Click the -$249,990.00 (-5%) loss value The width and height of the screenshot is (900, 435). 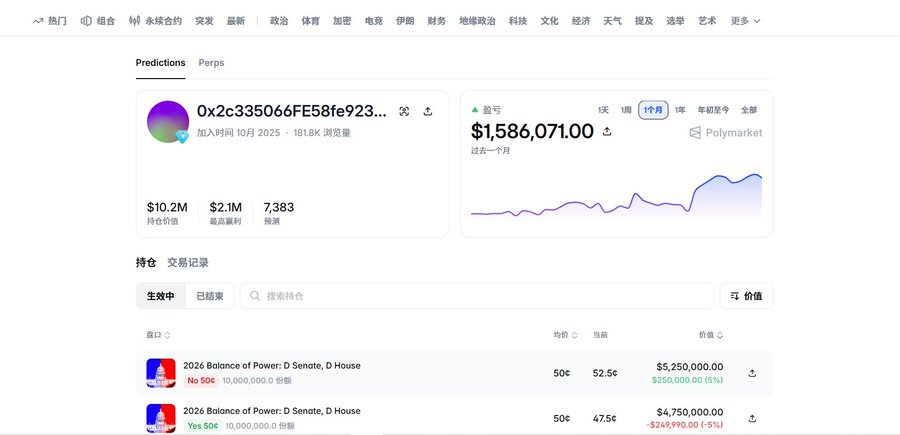pyautogui.click(x=685, y=425)
